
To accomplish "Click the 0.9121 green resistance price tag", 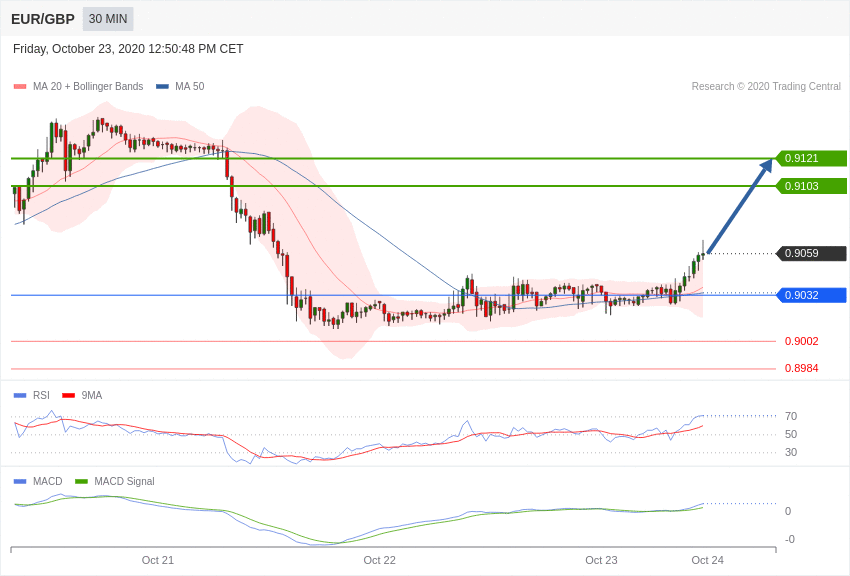I will [812, 158].
